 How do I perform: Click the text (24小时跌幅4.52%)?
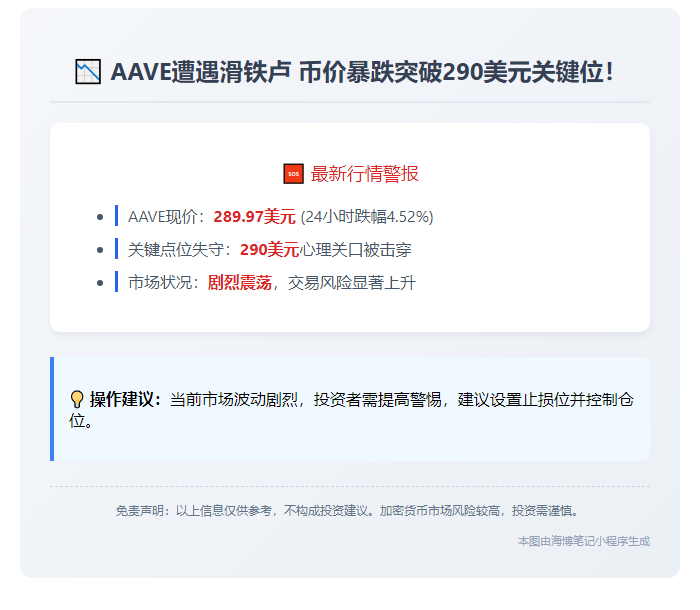coord(367,217)
